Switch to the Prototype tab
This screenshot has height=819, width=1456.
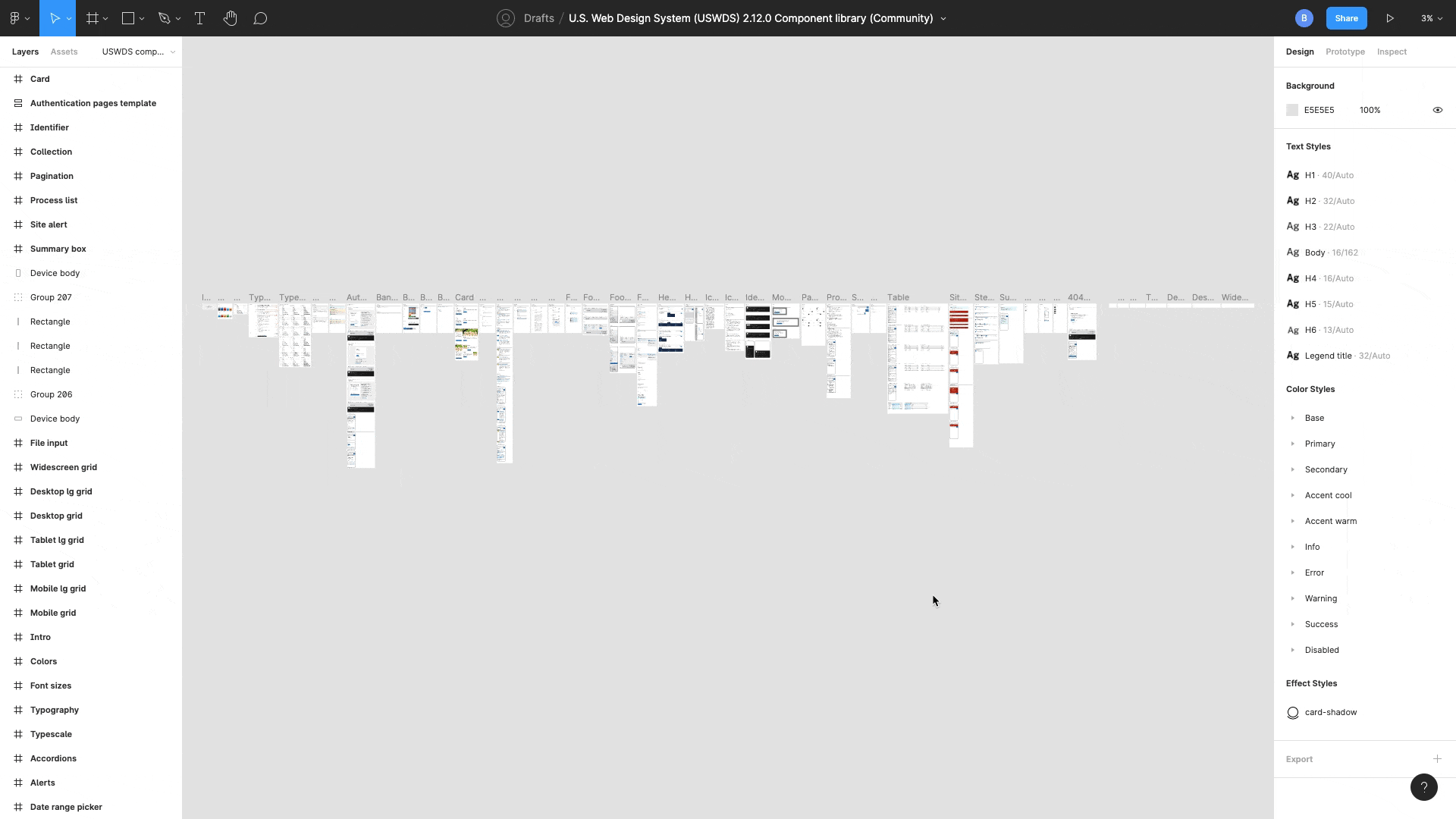[1345, 51]
